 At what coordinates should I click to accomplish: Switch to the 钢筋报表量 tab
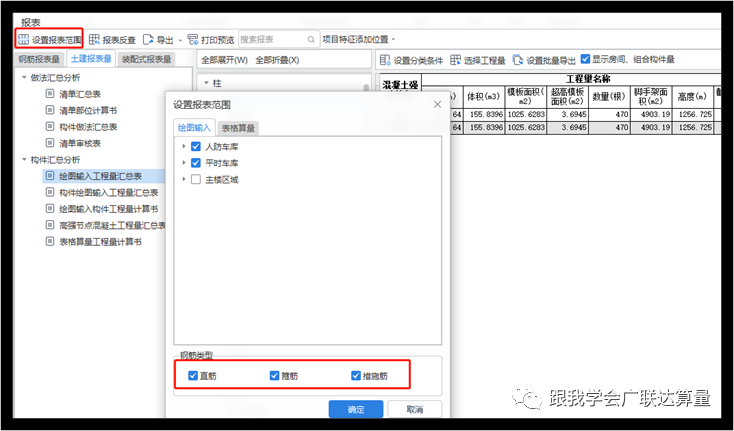point(39,59)
